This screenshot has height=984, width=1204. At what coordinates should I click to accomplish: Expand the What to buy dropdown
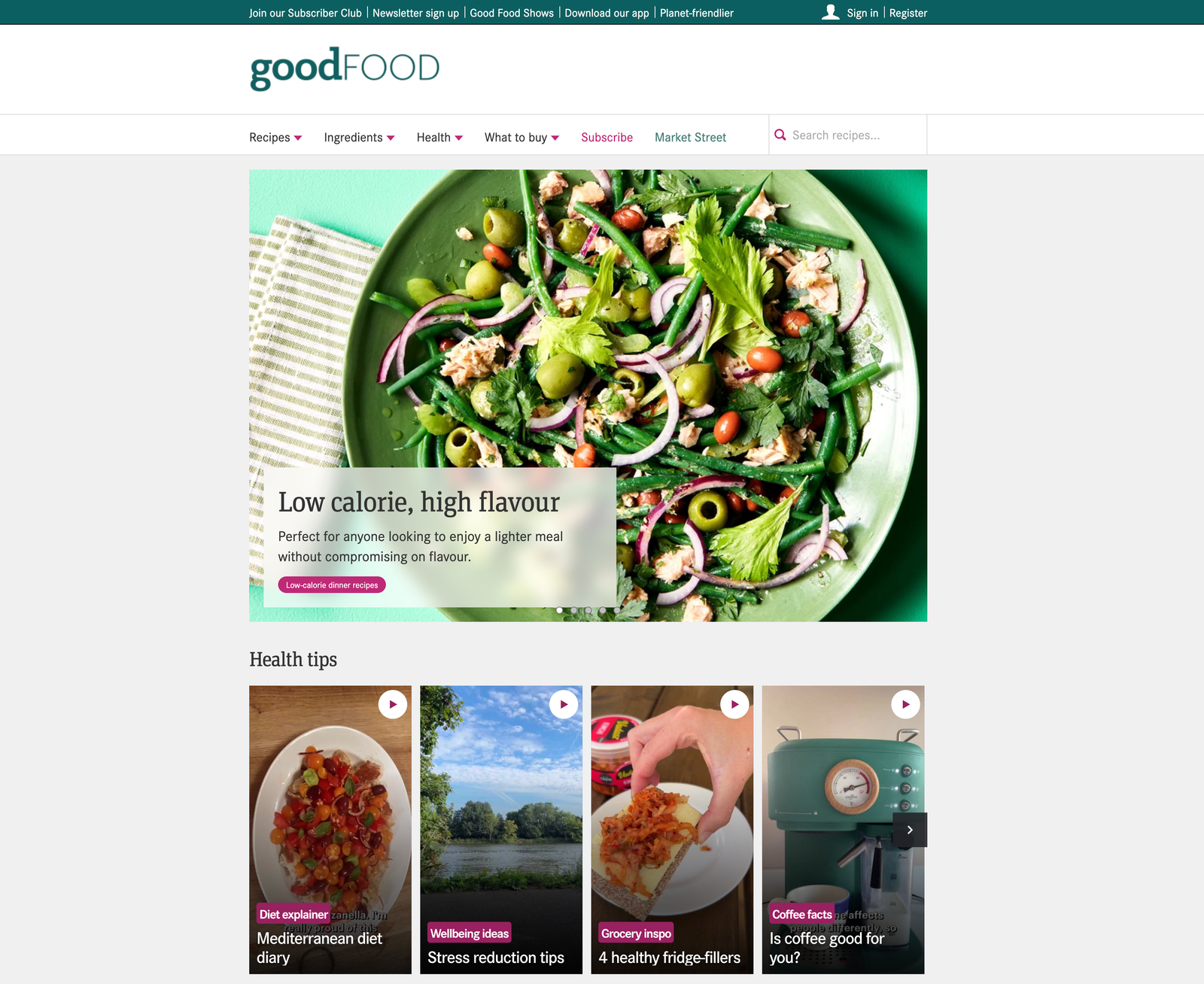(521, 138)
